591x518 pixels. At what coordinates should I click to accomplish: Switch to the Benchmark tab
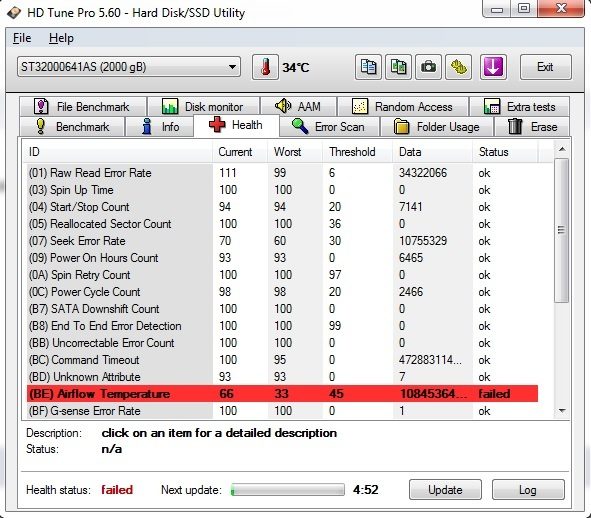click(x=72, y=127)
